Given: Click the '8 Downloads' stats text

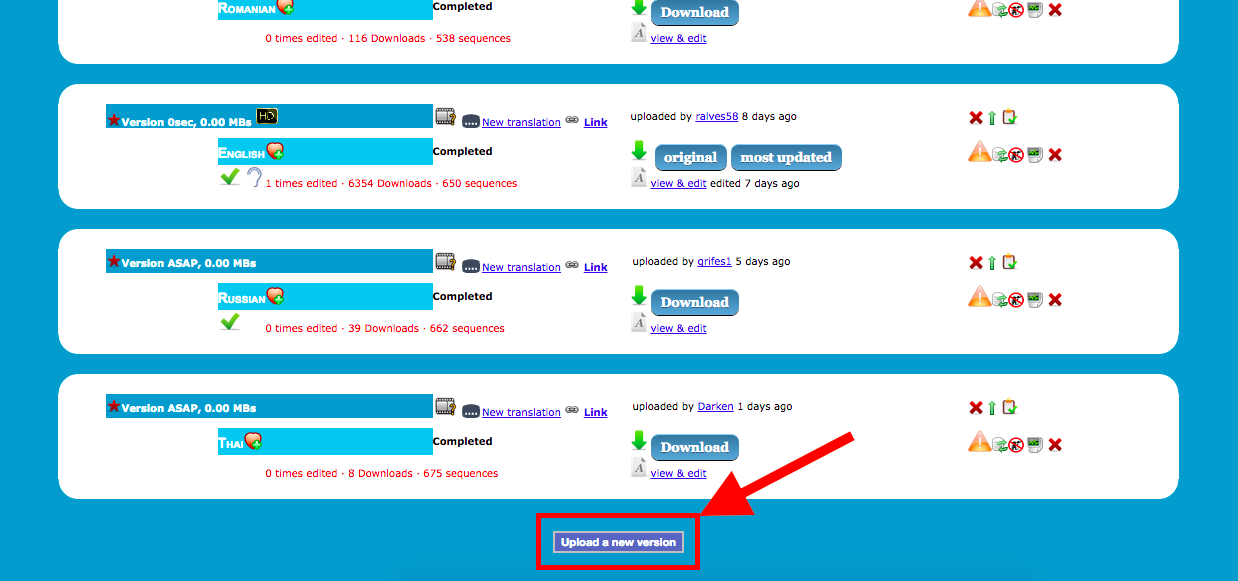Looking at the screenshot, I should tap(380, 474).
